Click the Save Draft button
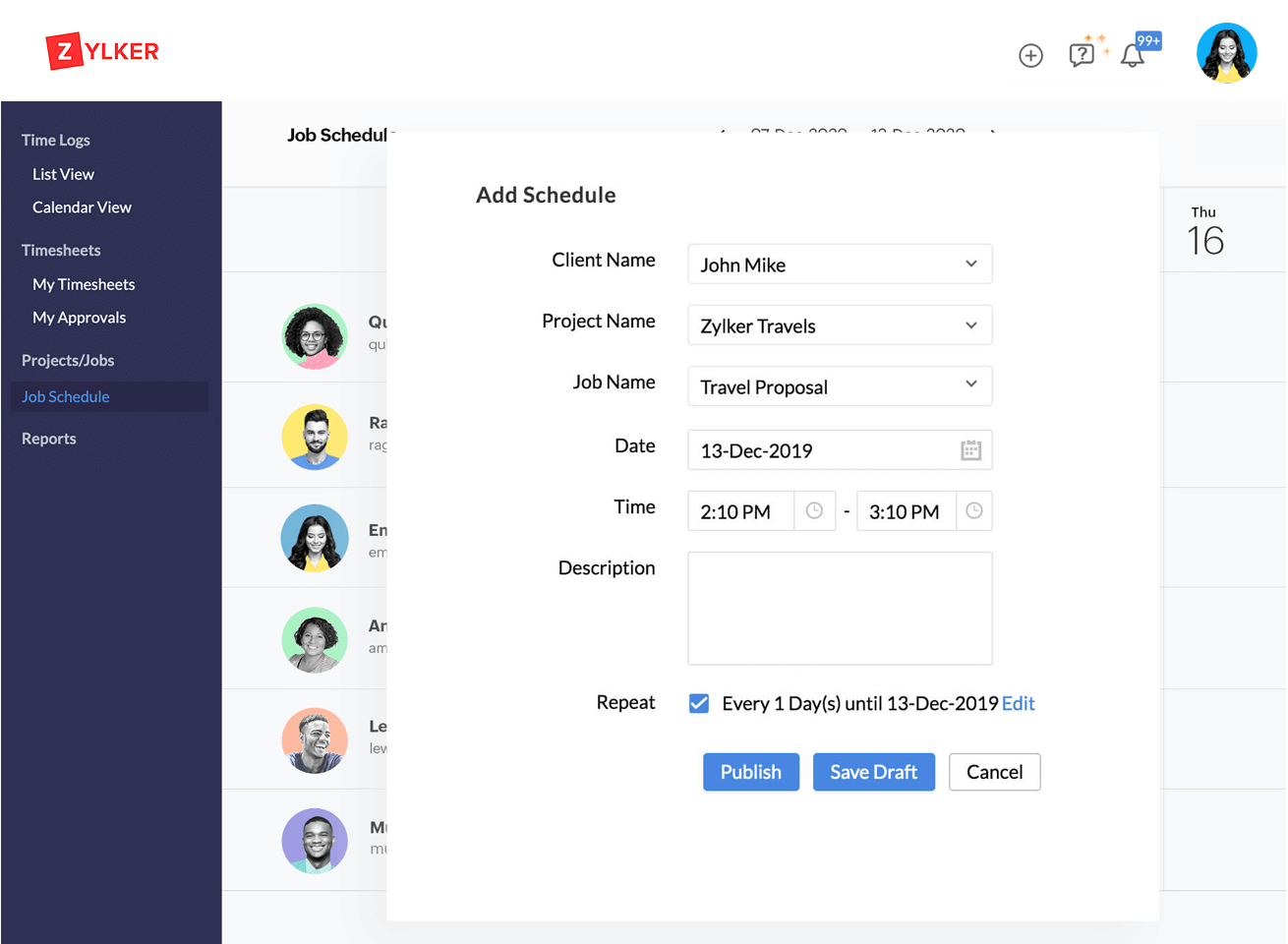1288x944 pixels. coord(874,772)
